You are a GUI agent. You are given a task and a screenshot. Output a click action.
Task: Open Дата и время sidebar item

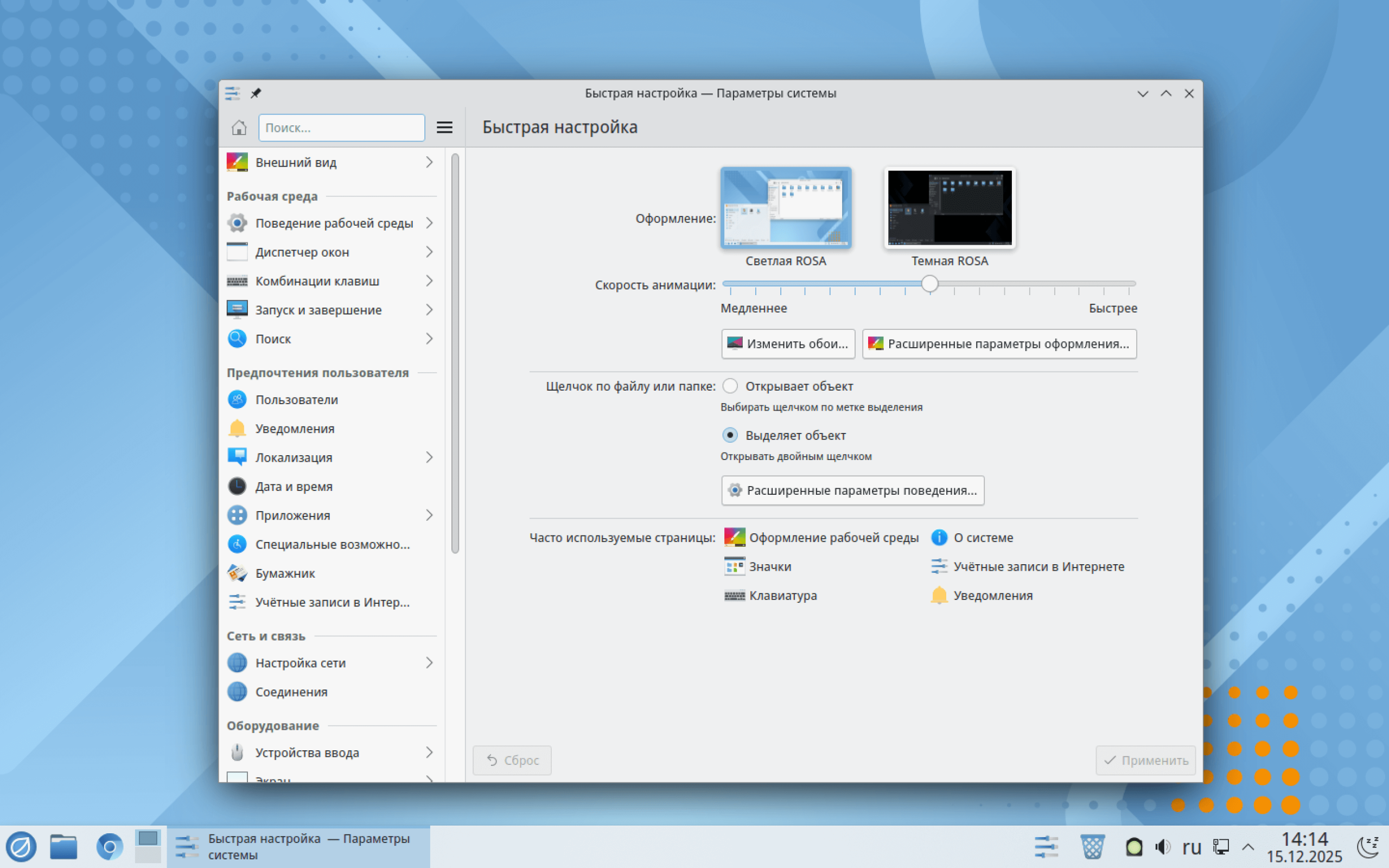[294, 486]
